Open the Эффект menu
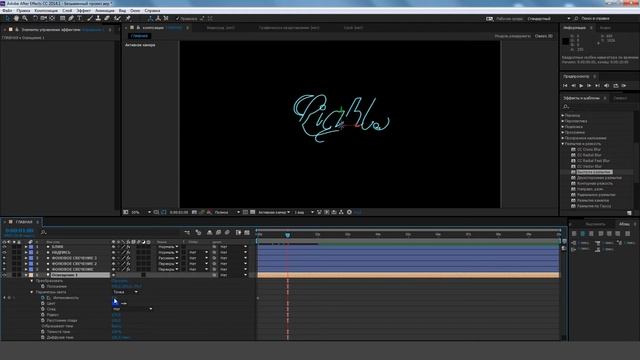Image resolution: width=640 pixels, height=360 pixels. [84, 11]
